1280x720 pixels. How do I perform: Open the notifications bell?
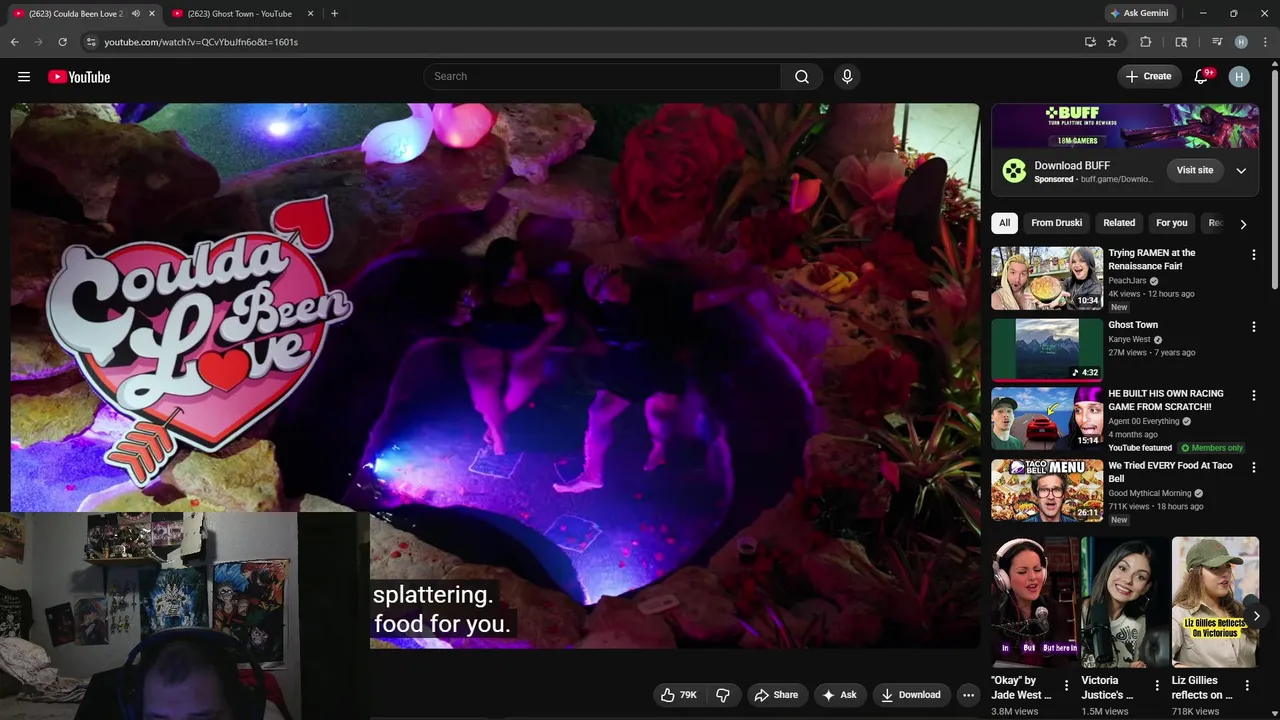click(1202, 77)
